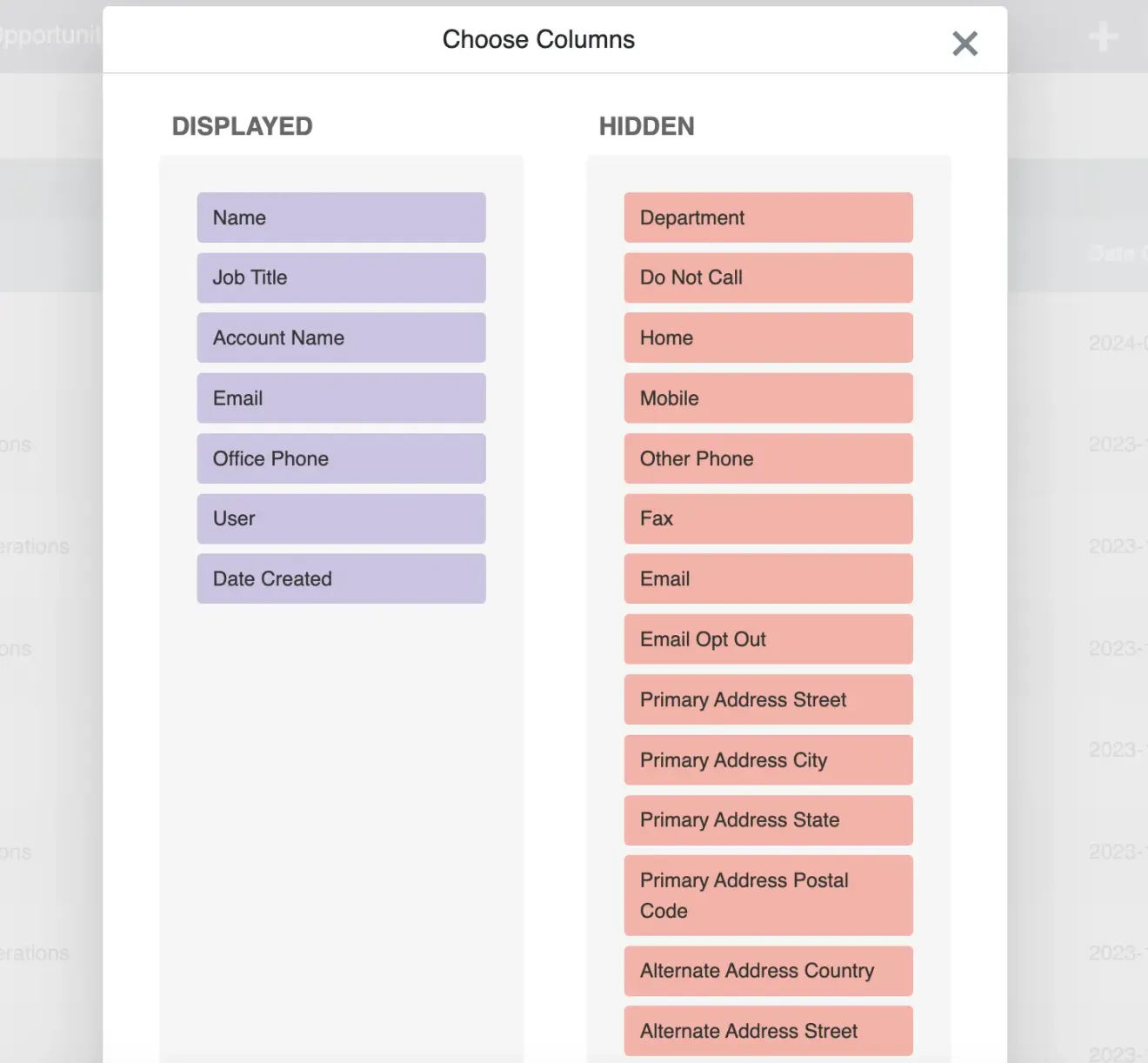The width and height of the screenshot is (1148, 1063).
Task: Select the Alternate Address Street column
Action: pos(768,1031)
